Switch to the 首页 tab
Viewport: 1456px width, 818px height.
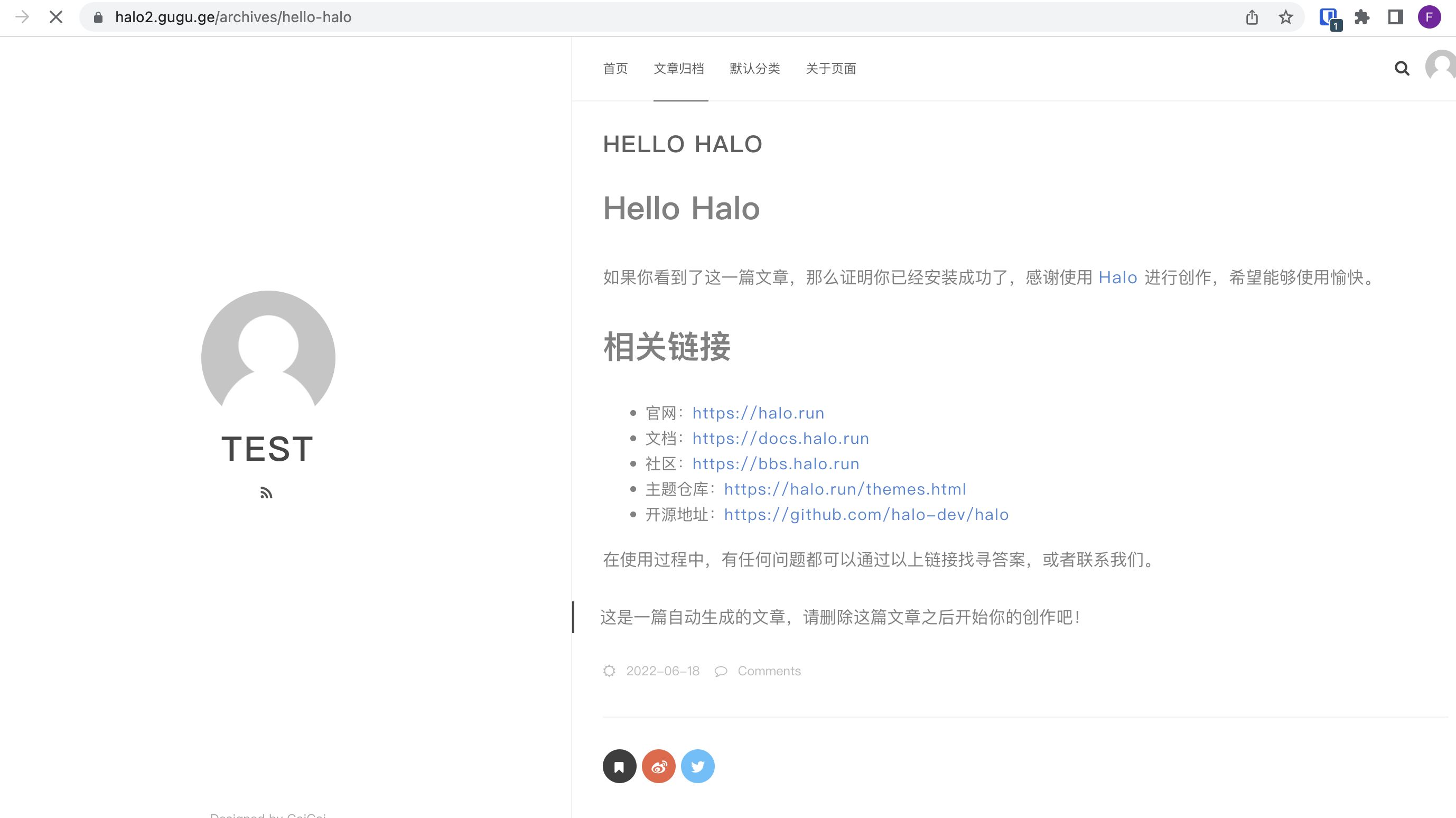click(x=615, y=68)
